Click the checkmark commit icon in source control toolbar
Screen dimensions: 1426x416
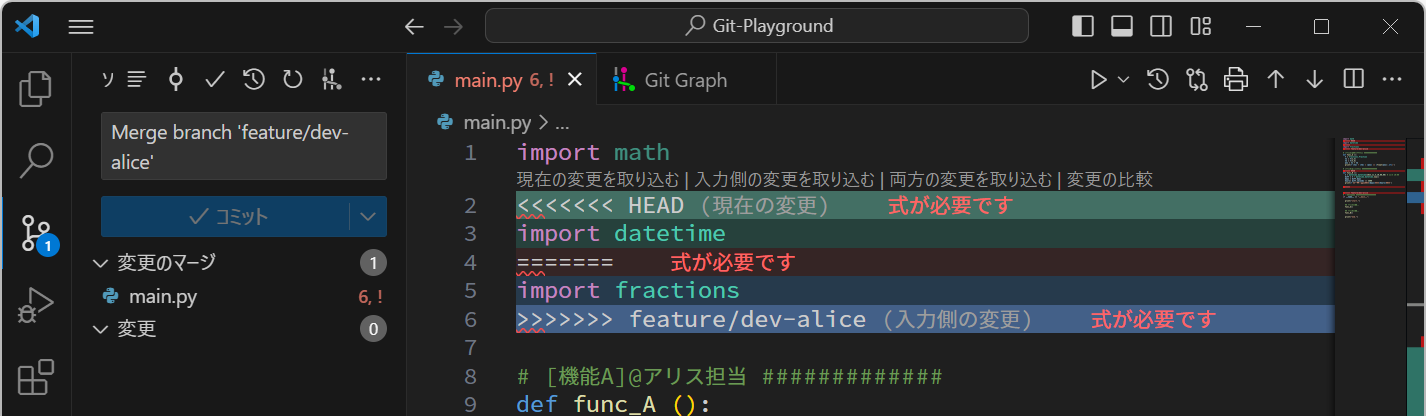215,80
